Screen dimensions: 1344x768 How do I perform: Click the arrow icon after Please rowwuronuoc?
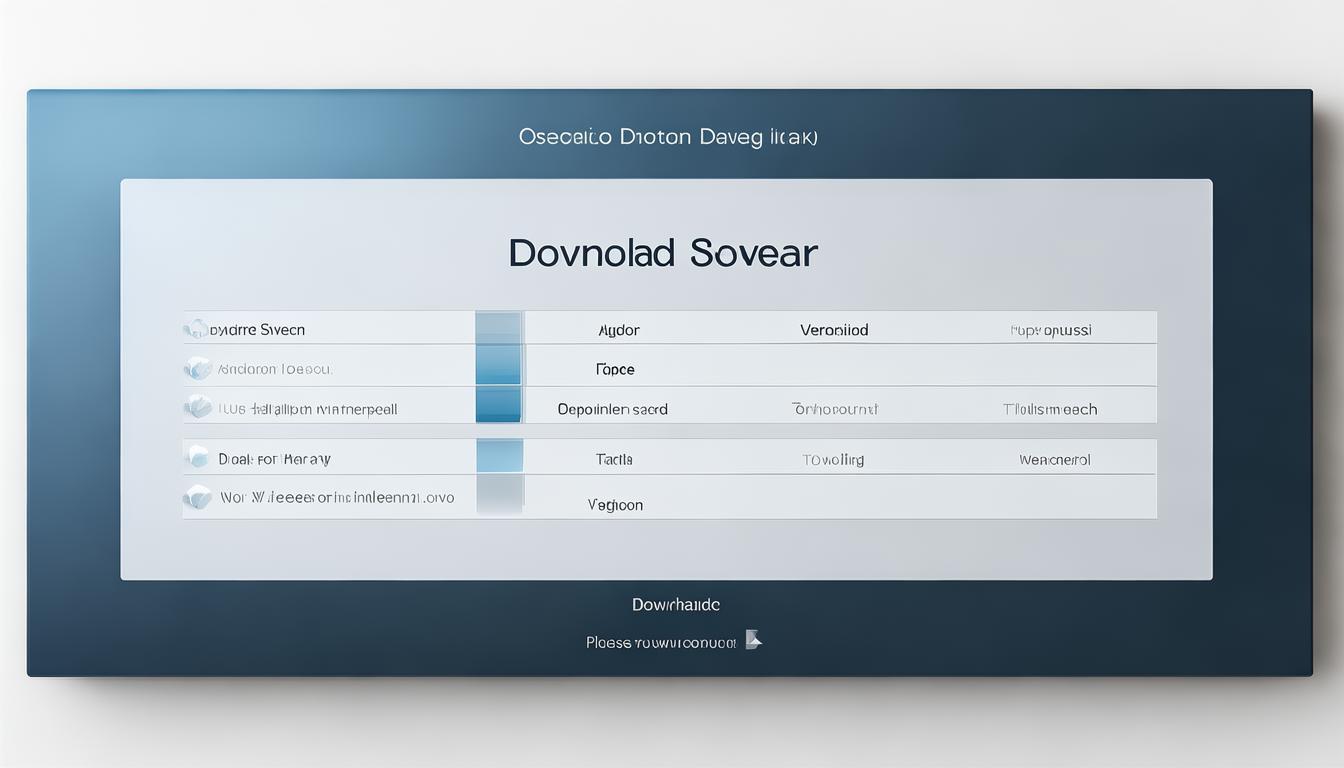[x=753, y=641]
